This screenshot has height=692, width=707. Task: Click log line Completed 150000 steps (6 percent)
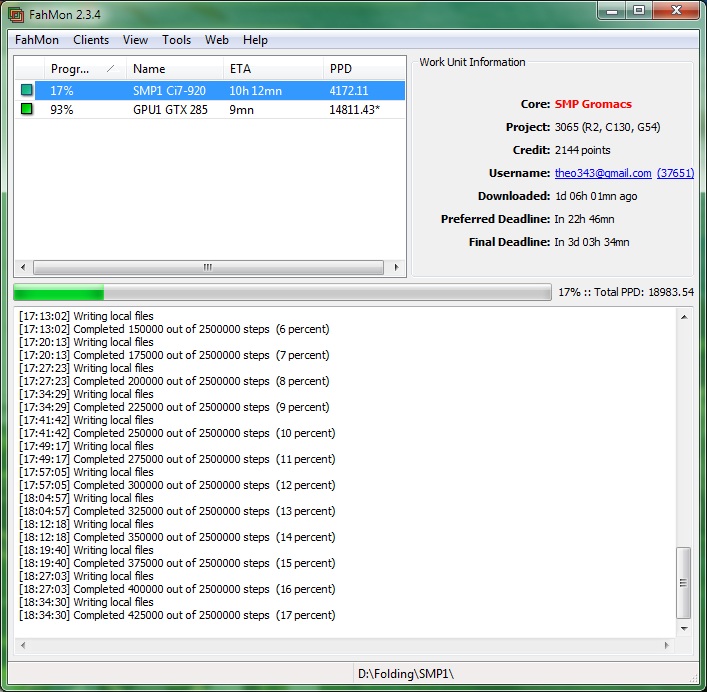(174, 329)
